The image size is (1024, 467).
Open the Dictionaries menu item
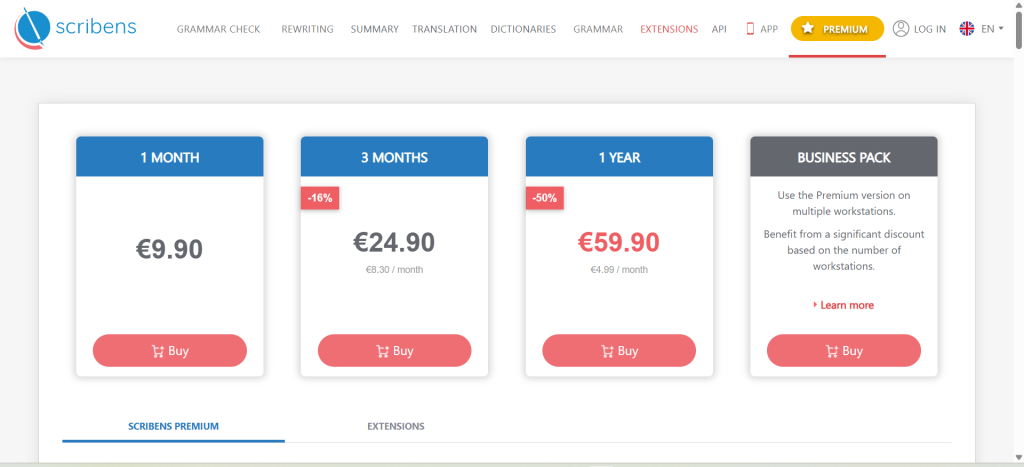tap(523, 29)
